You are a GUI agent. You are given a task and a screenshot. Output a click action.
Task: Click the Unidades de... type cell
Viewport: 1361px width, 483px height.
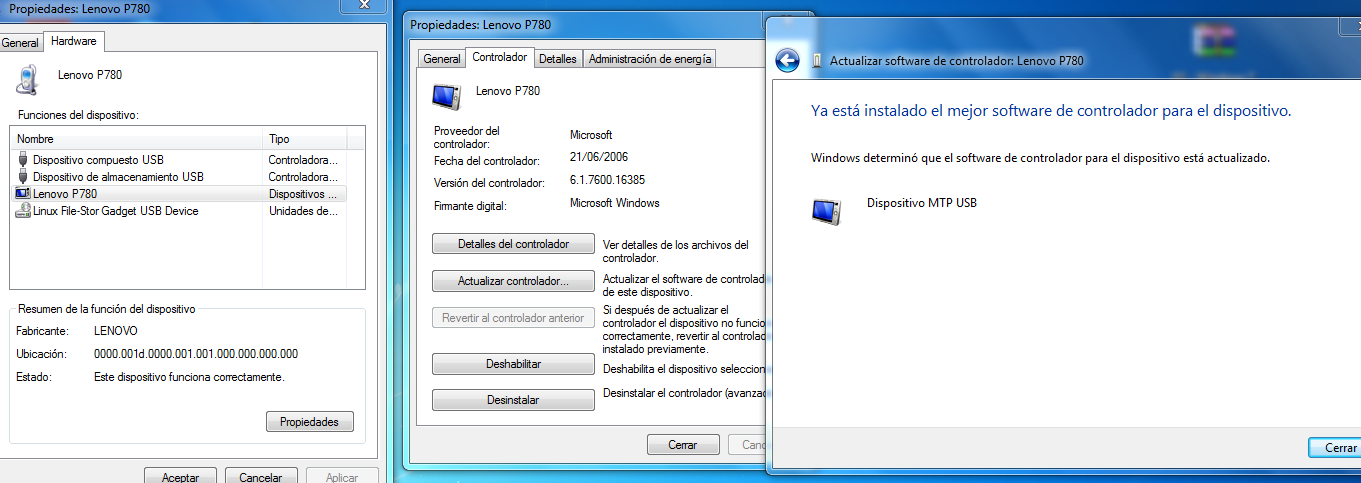(303, 211)
